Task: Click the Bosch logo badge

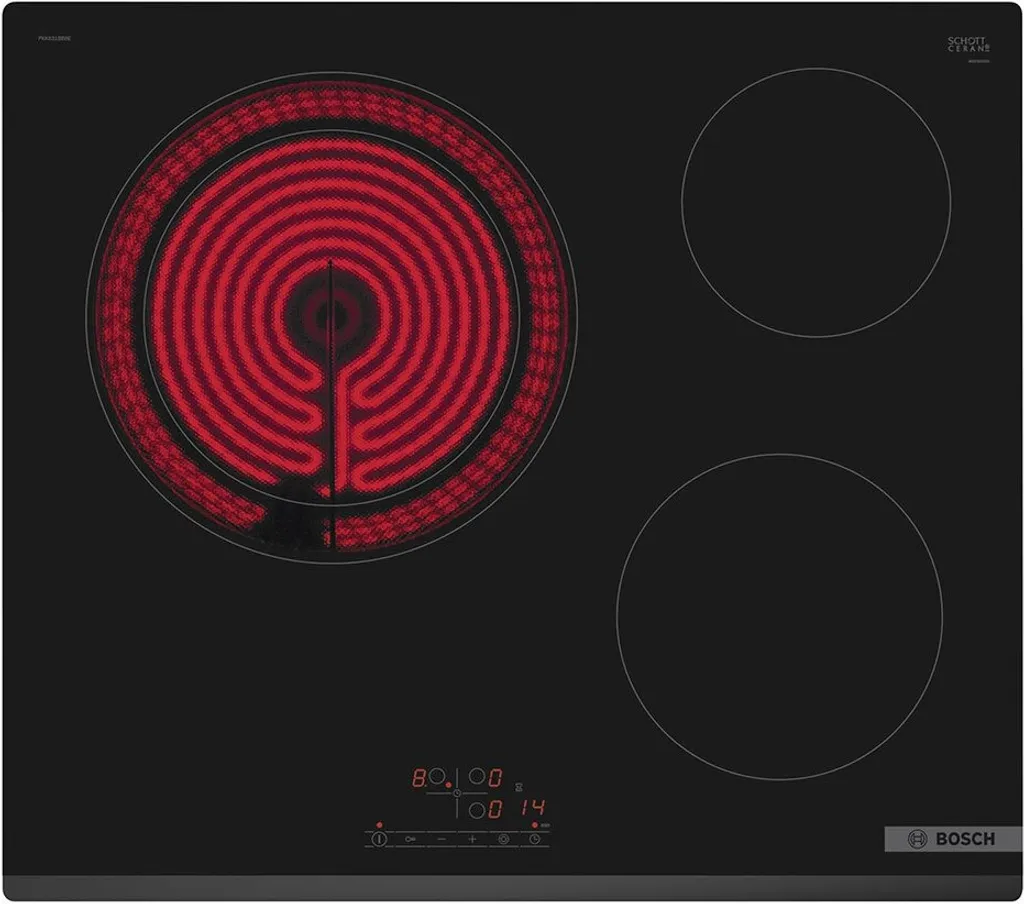Action: 953,839
